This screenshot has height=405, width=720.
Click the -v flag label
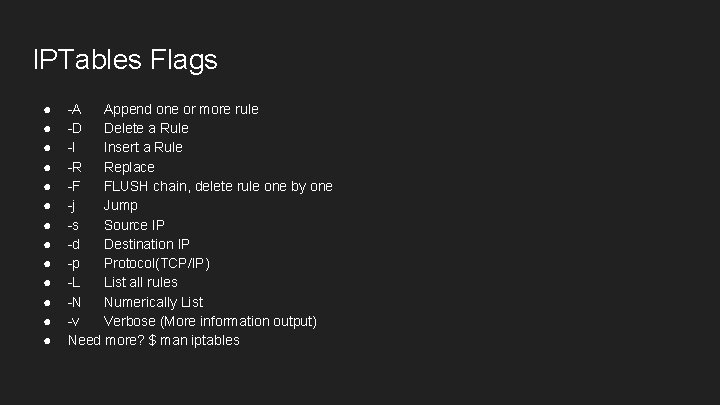[73, 321]
